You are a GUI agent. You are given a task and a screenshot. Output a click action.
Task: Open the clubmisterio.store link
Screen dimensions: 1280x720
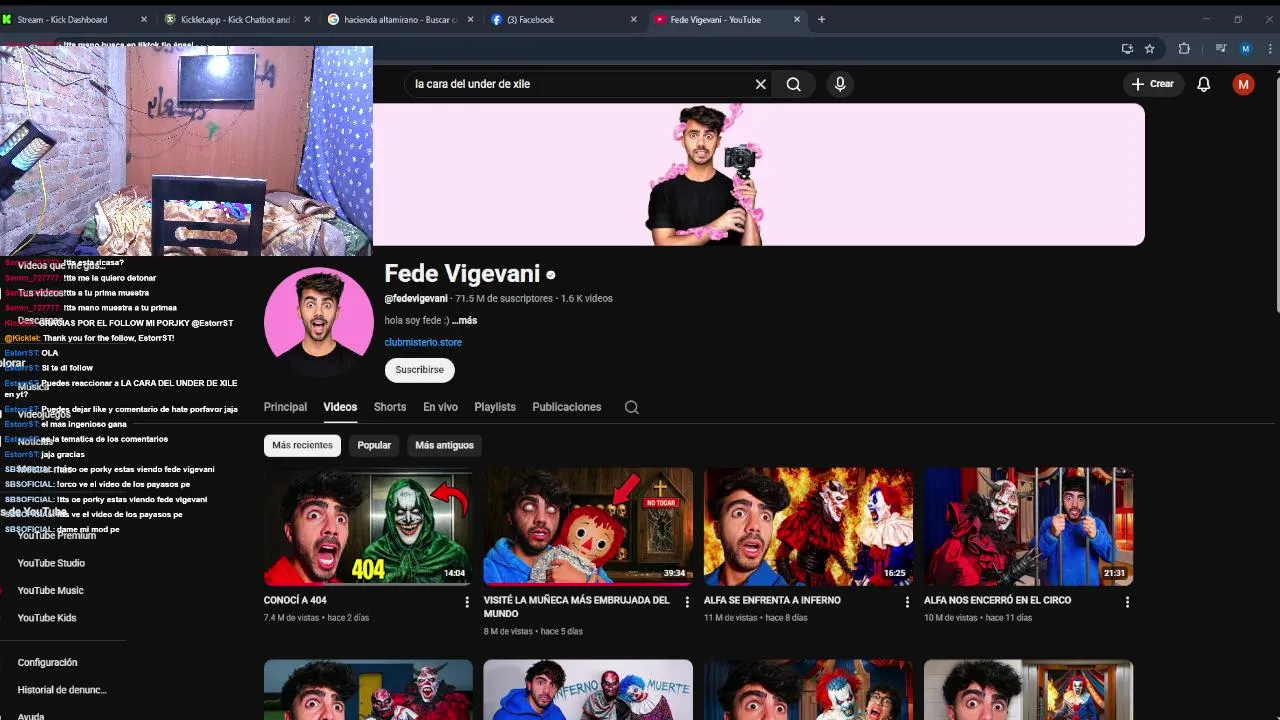pyautogui.click(x=423, y=342)
